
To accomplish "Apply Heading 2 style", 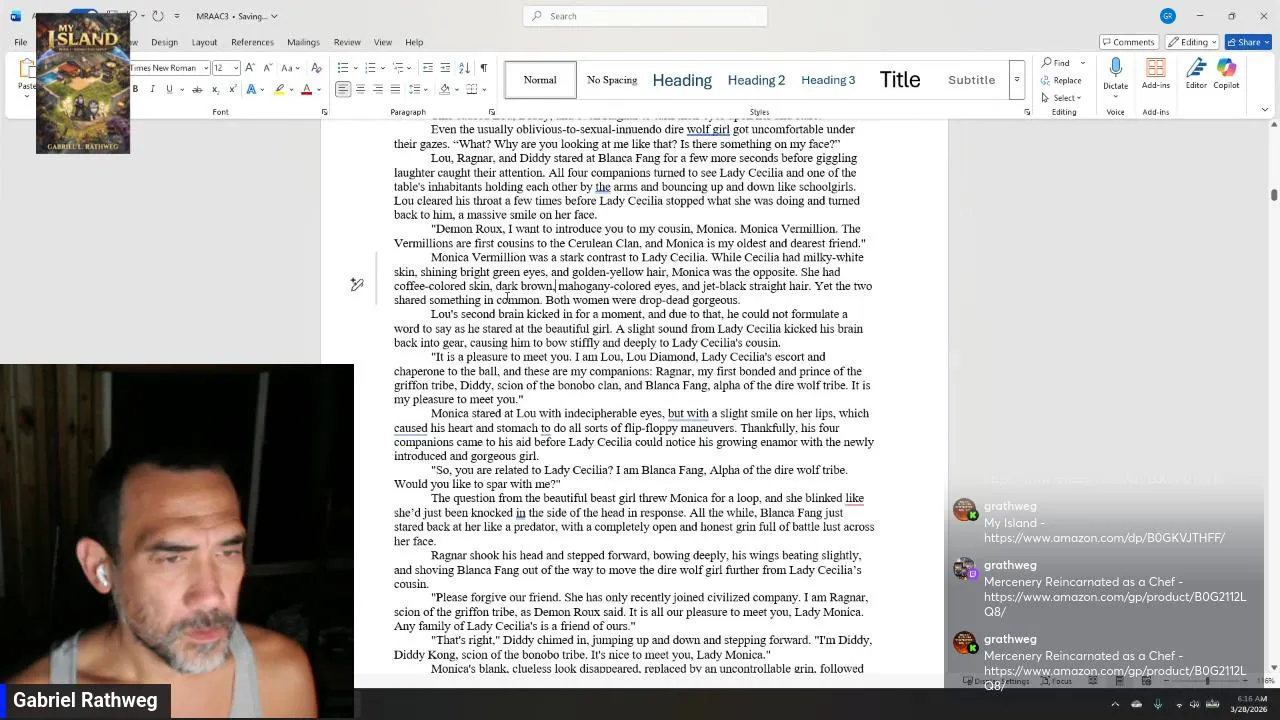I will [756, 80].
